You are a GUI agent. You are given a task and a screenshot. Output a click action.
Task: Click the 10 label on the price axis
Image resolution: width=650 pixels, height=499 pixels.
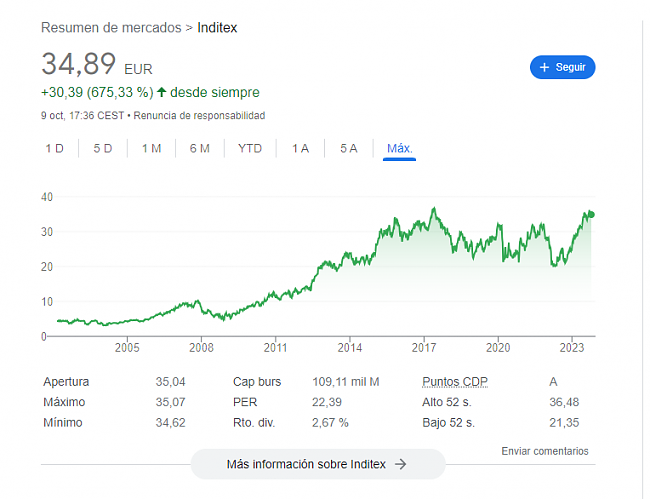point(47,302)
